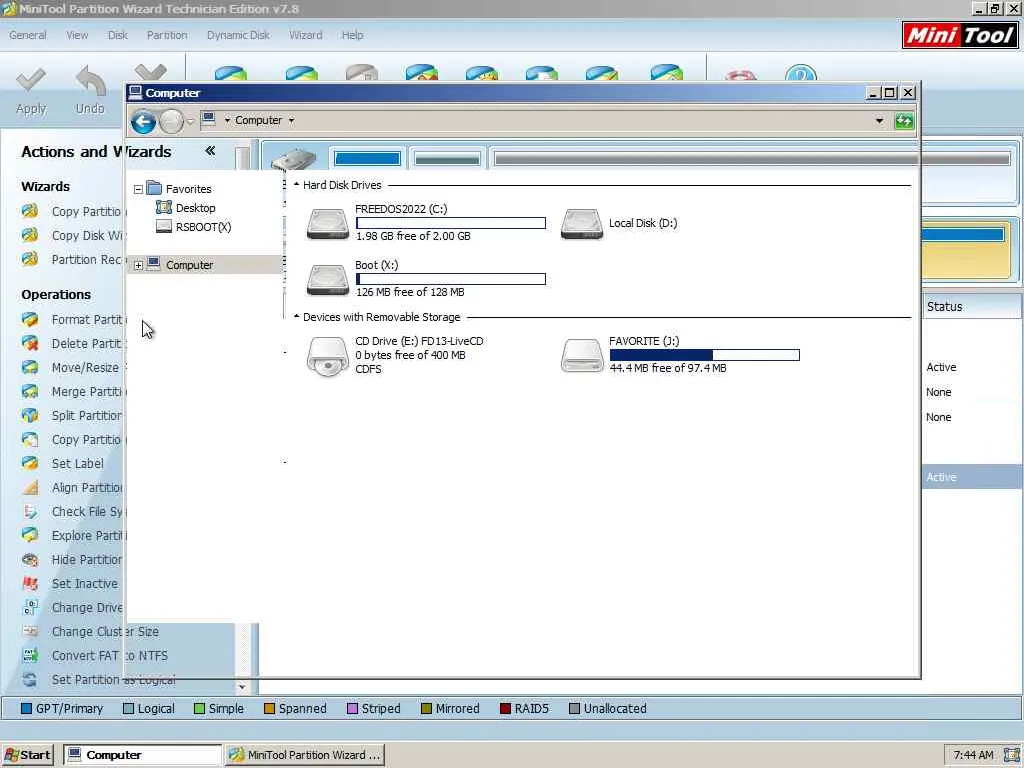Click the FREEDOS2022 (C:) usage bar
Viewport: 1024px width, 768px height.
(451, 223)
